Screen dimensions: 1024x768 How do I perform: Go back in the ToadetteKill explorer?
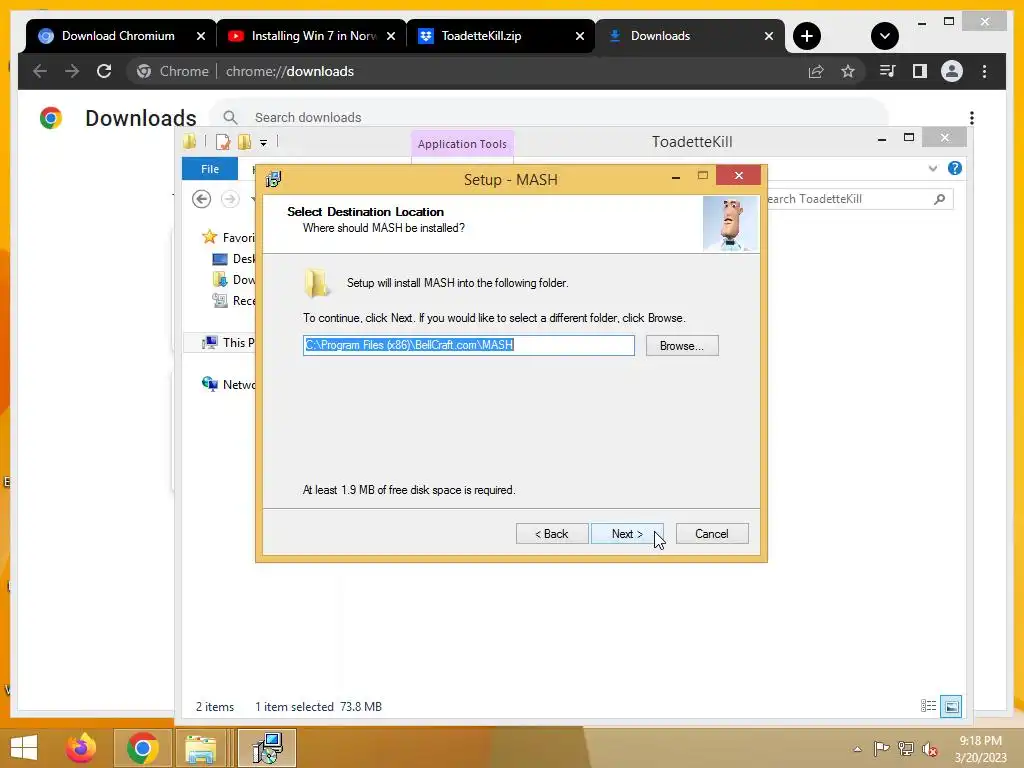click(201, 199)
